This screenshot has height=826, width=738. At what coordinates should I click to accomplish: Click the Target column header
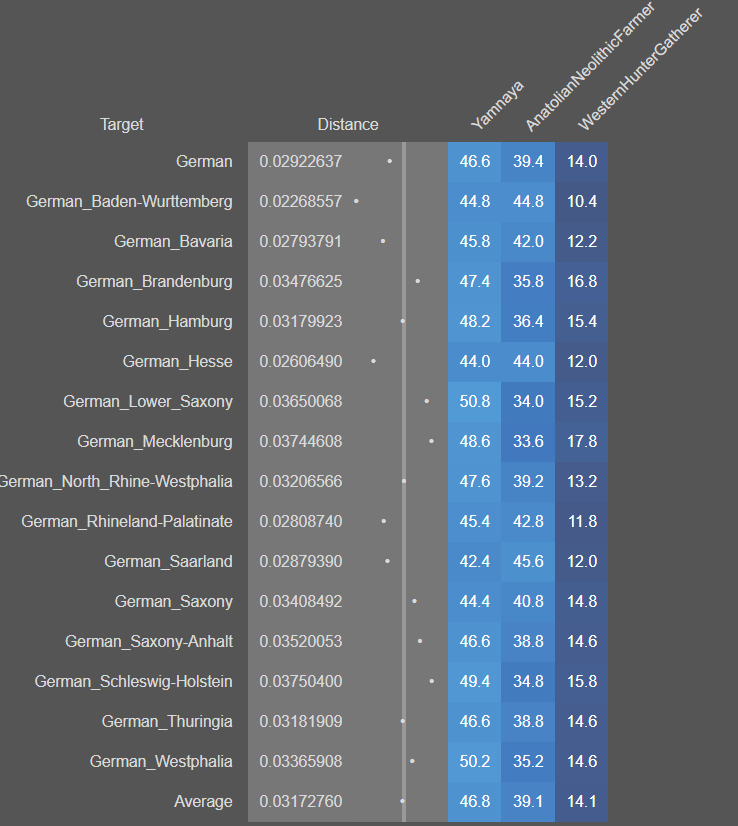[x=122, y=124]
